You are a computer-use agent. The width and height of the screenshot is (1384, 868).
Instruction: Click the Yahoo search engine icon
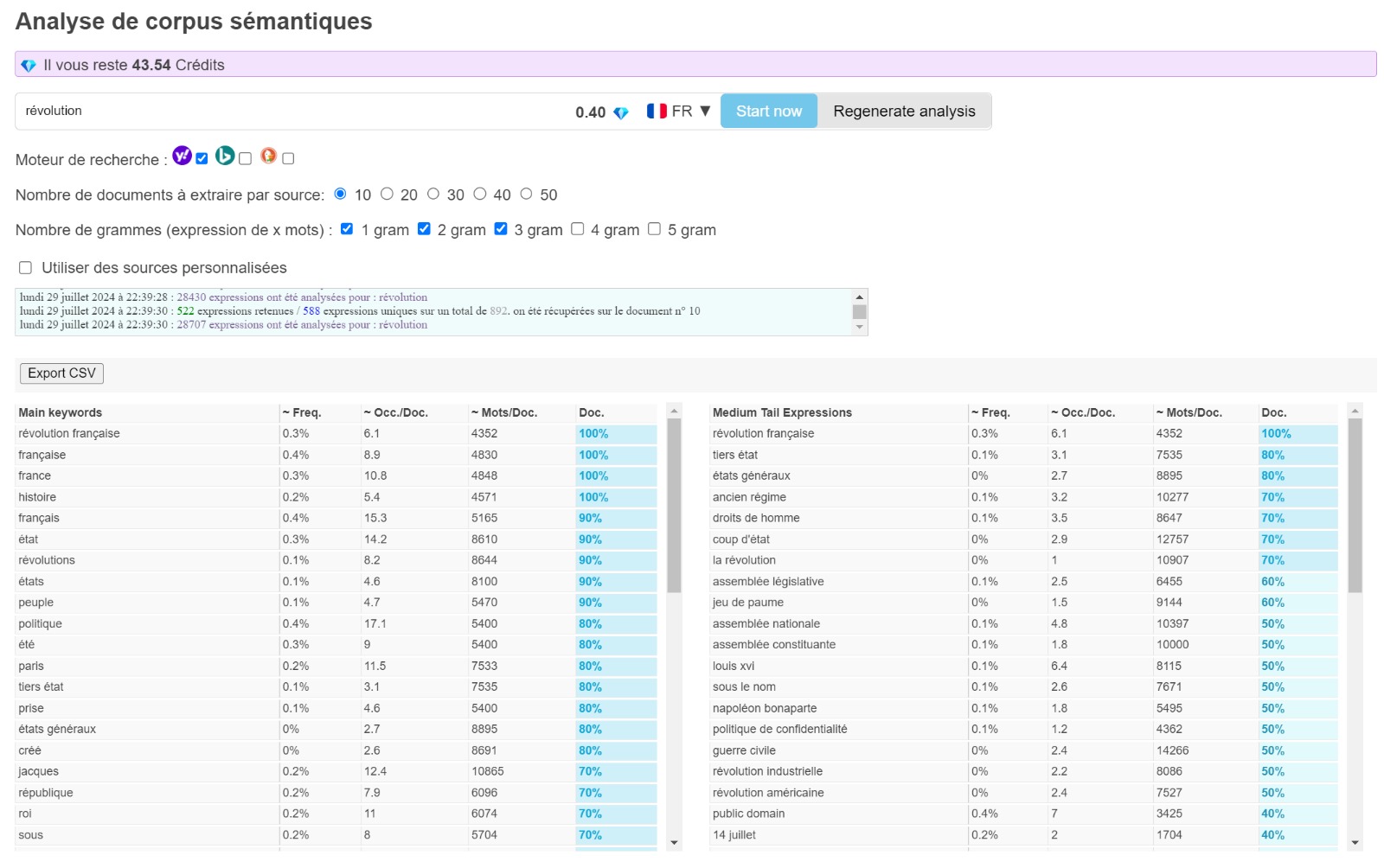click(182, 156)
